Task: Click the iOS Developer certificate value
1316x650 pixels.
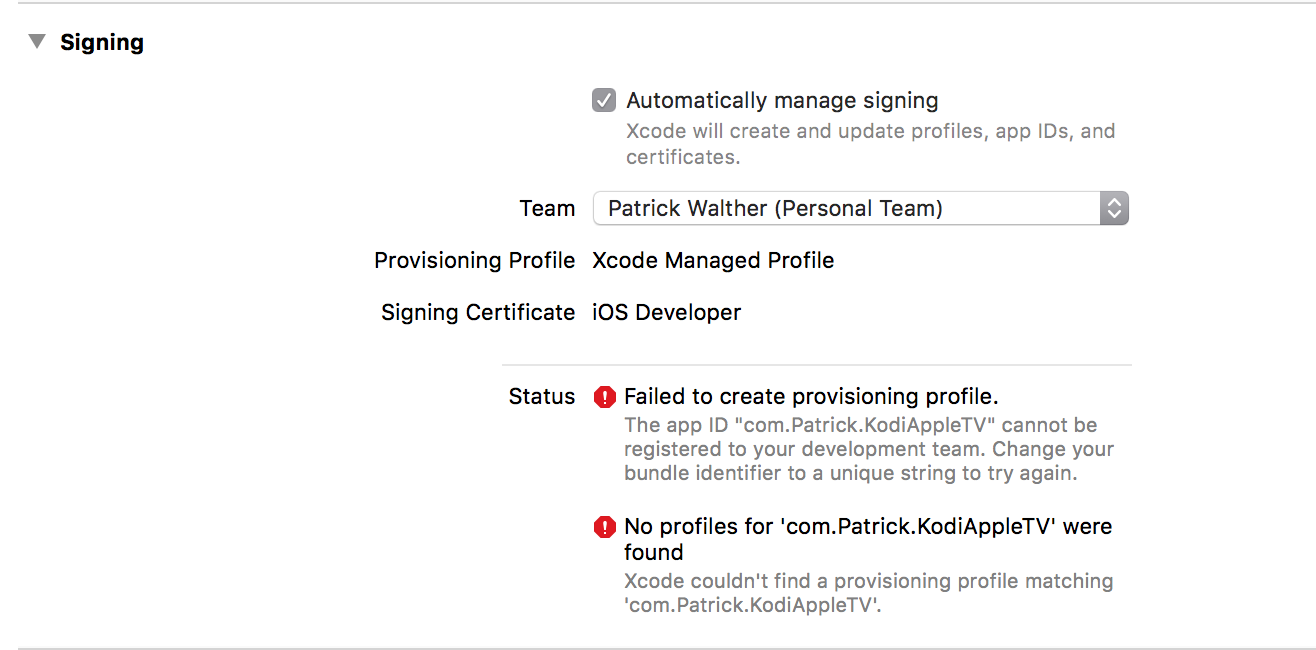Action: [666, 313]
